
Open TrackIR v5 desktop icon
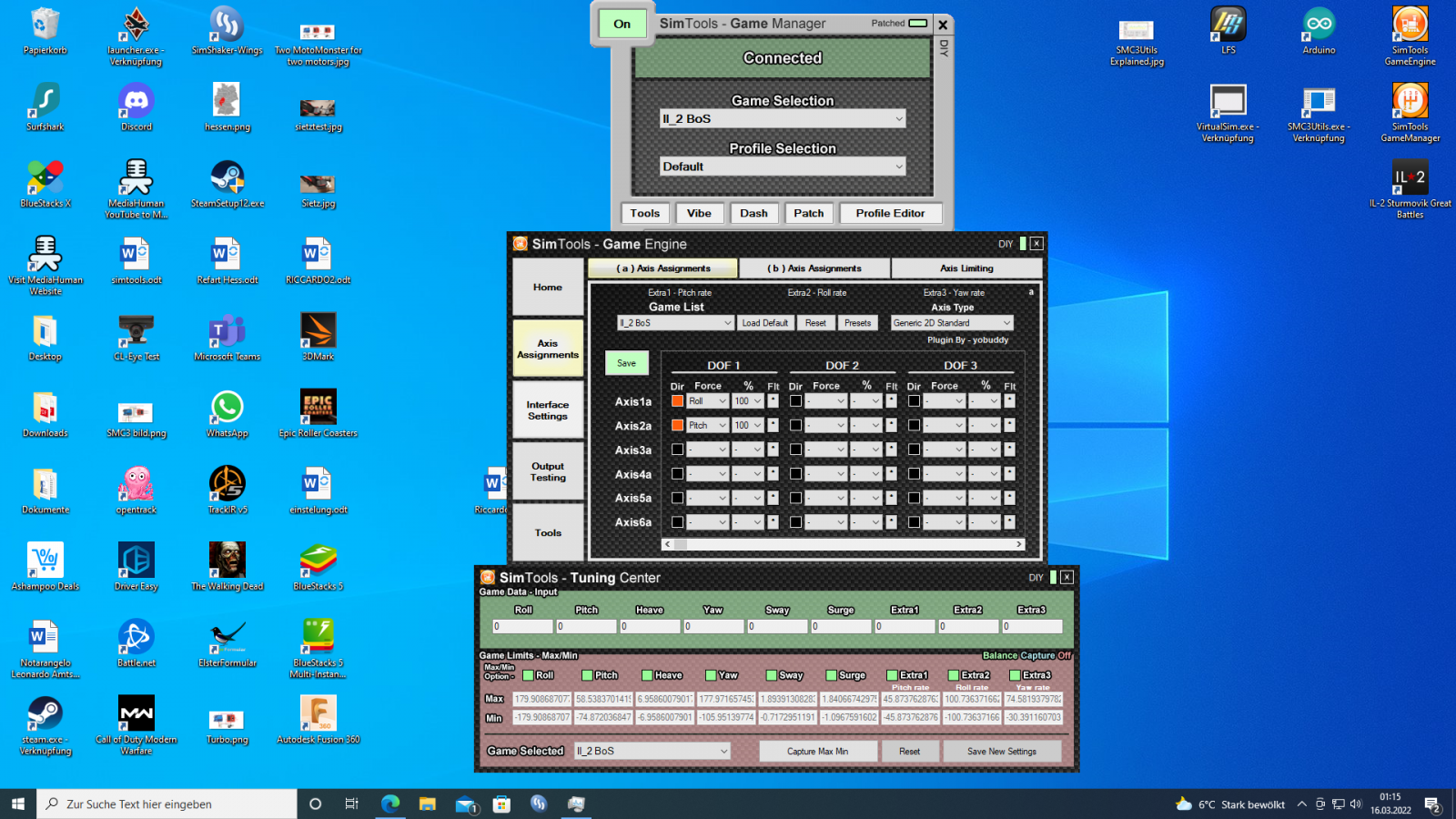227,490
